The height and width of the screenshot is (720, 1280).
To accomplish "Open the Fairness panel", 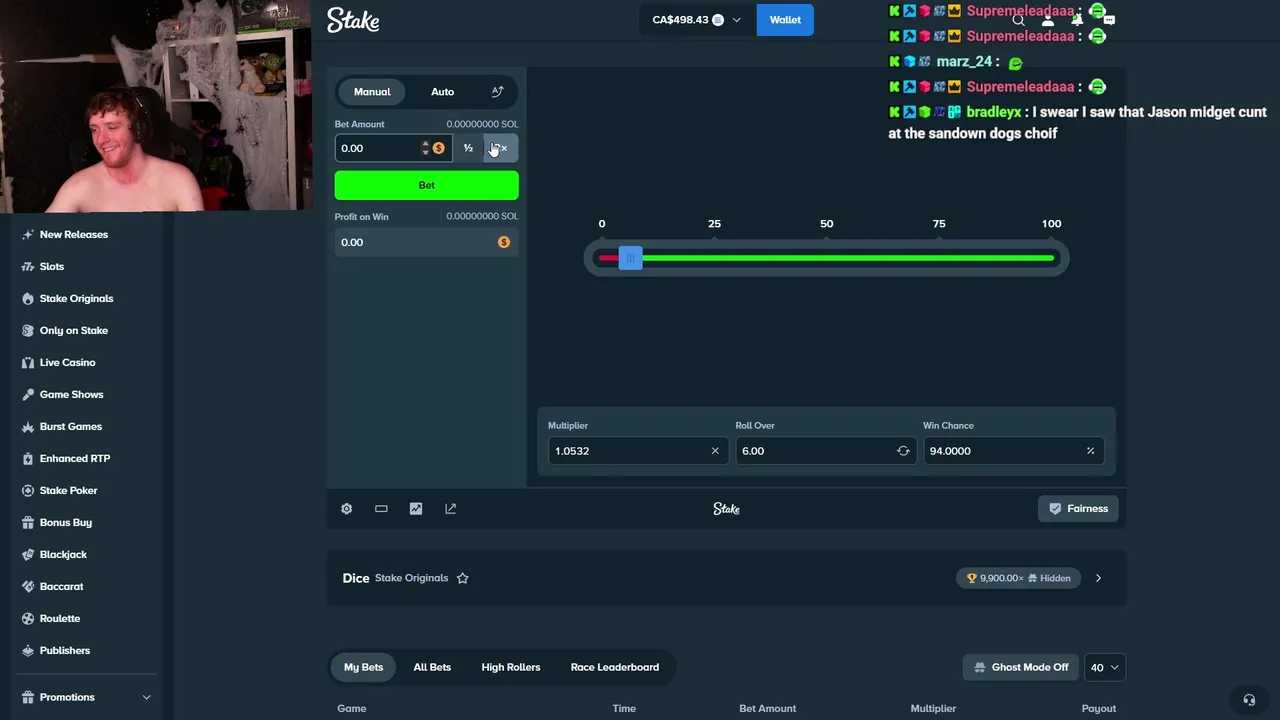I will 1078,509.
